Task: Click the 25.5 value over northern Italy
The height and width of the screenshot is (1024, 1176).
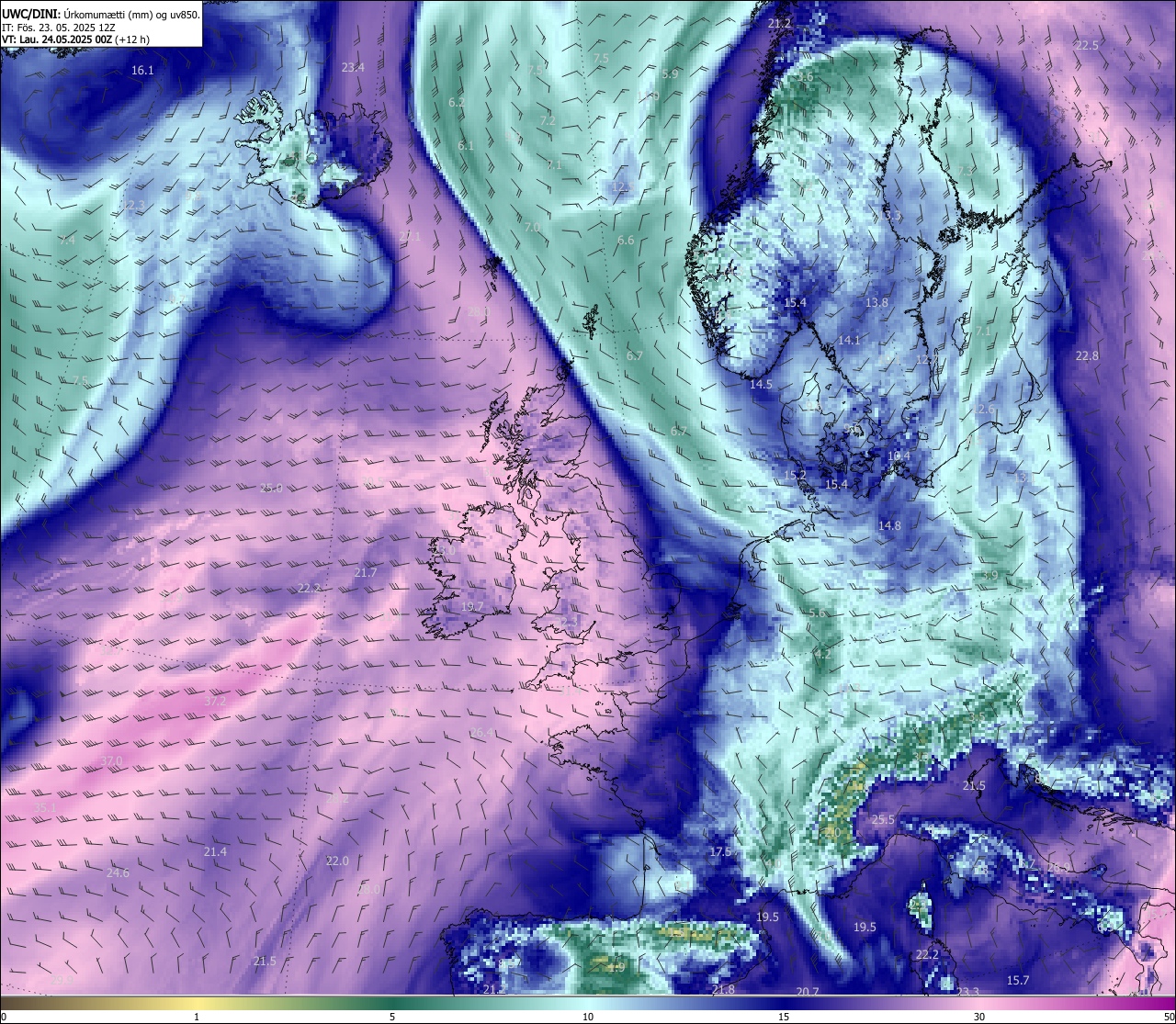Action: 882,819
